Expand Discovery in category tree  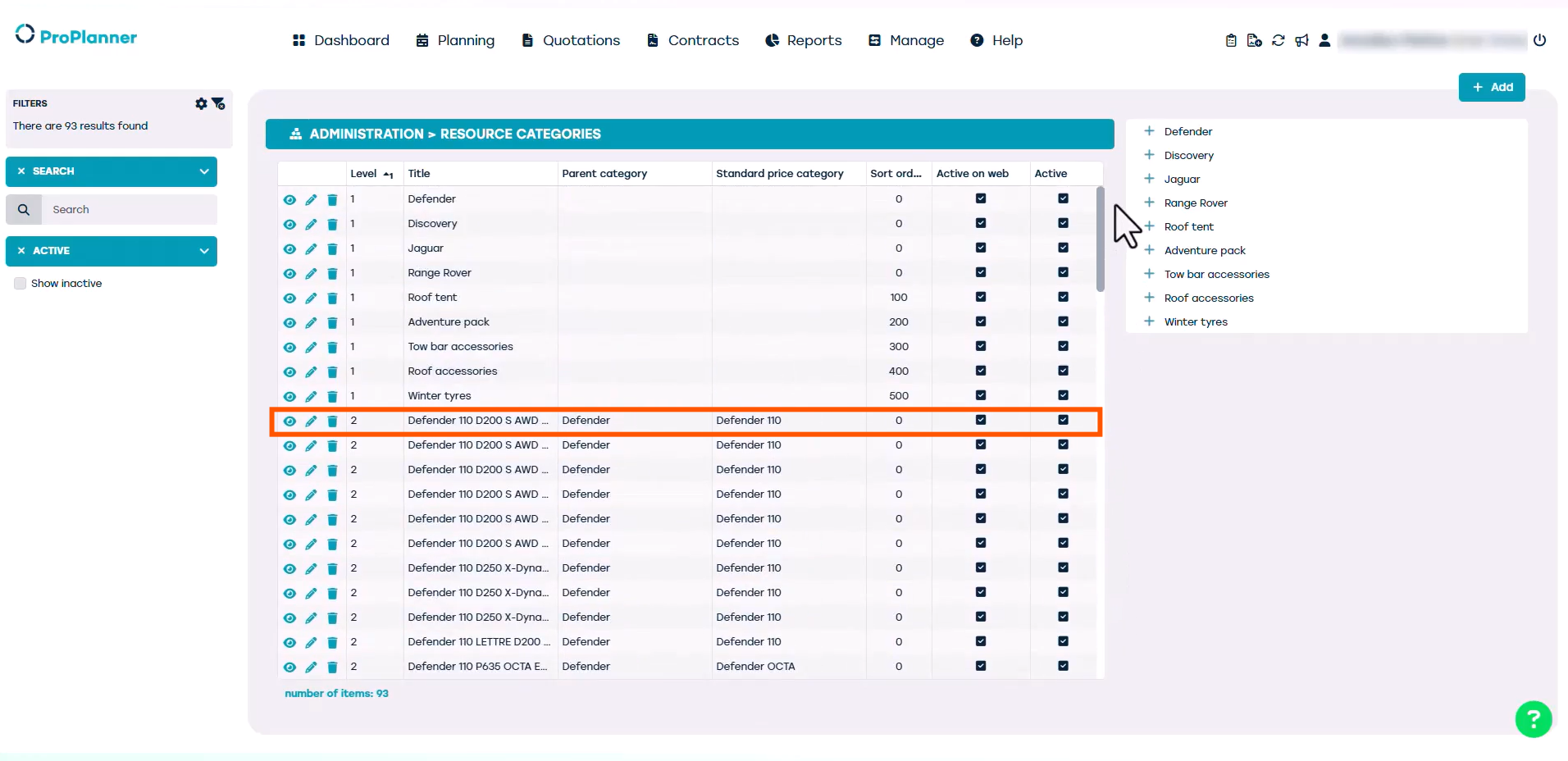point(1149,155)
